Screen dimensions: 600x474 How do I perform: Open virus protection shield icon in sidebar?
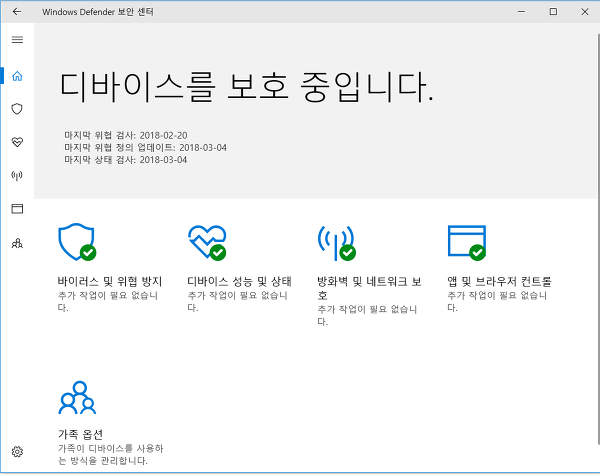[17, 109]
